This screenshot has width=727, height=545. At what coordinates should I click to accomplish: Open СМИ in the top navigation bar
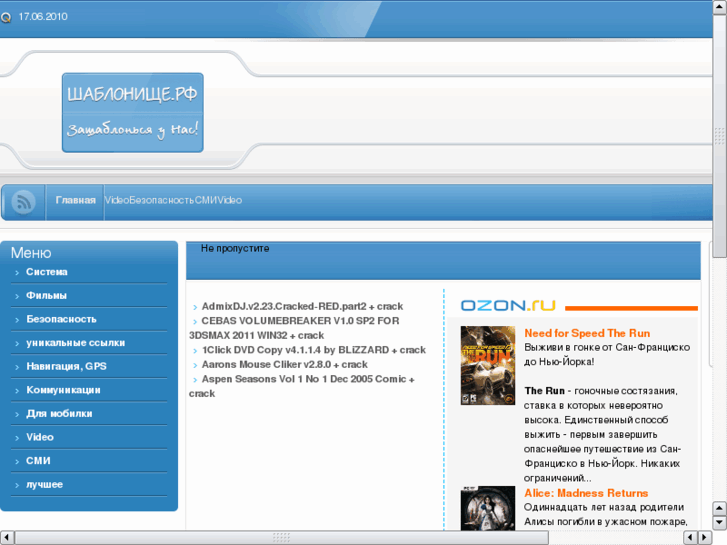point(206,200)
